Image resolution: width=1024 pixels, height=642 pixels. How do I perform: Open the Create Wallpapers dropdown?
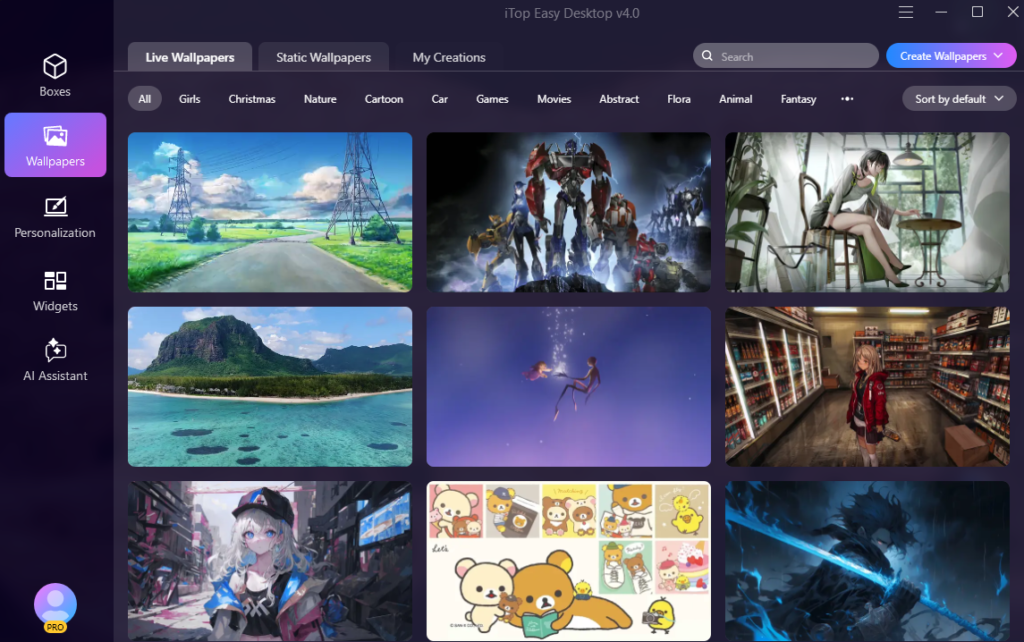point(950,56)
